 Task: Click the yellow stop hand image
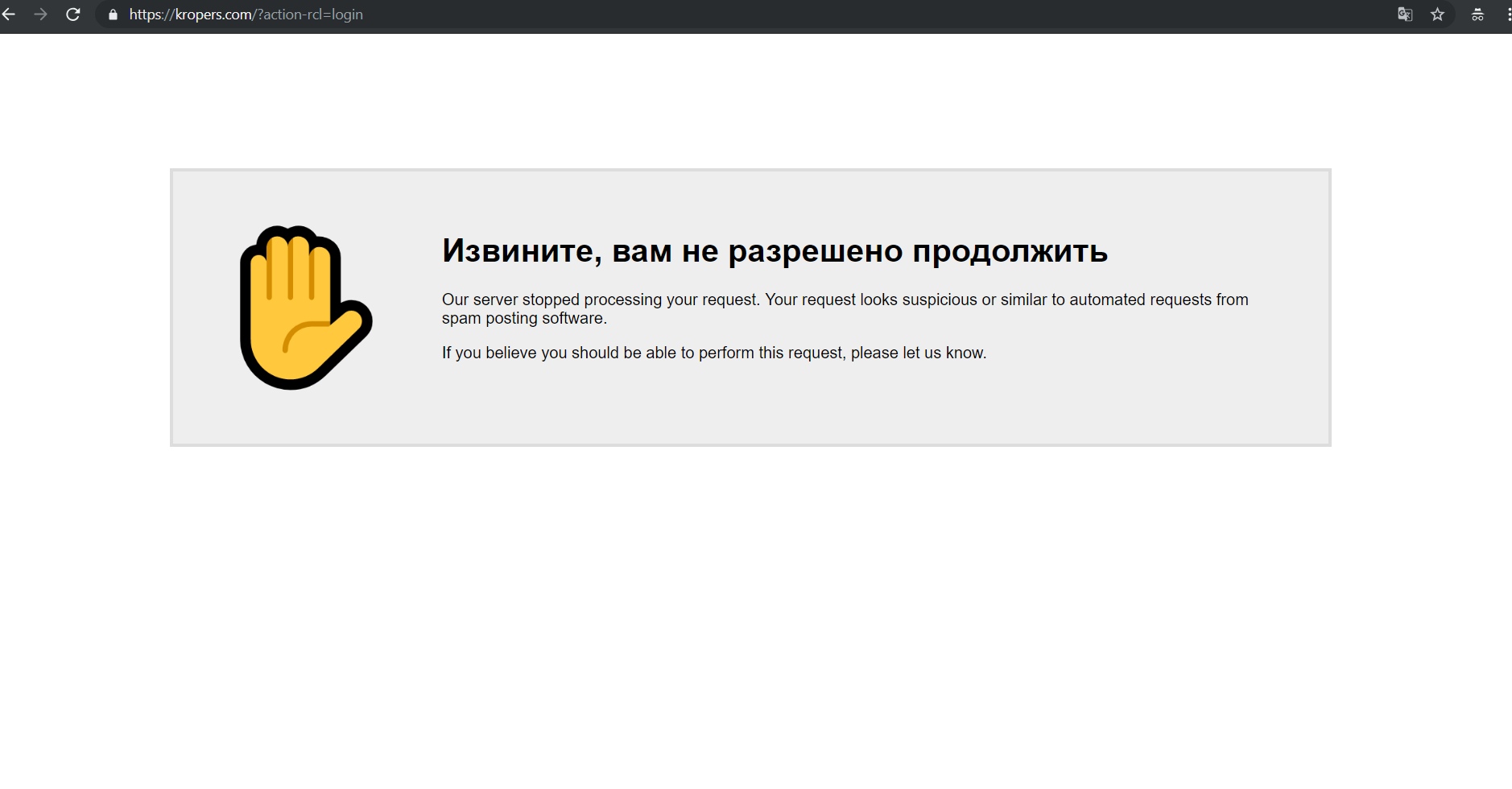point(306,308)
